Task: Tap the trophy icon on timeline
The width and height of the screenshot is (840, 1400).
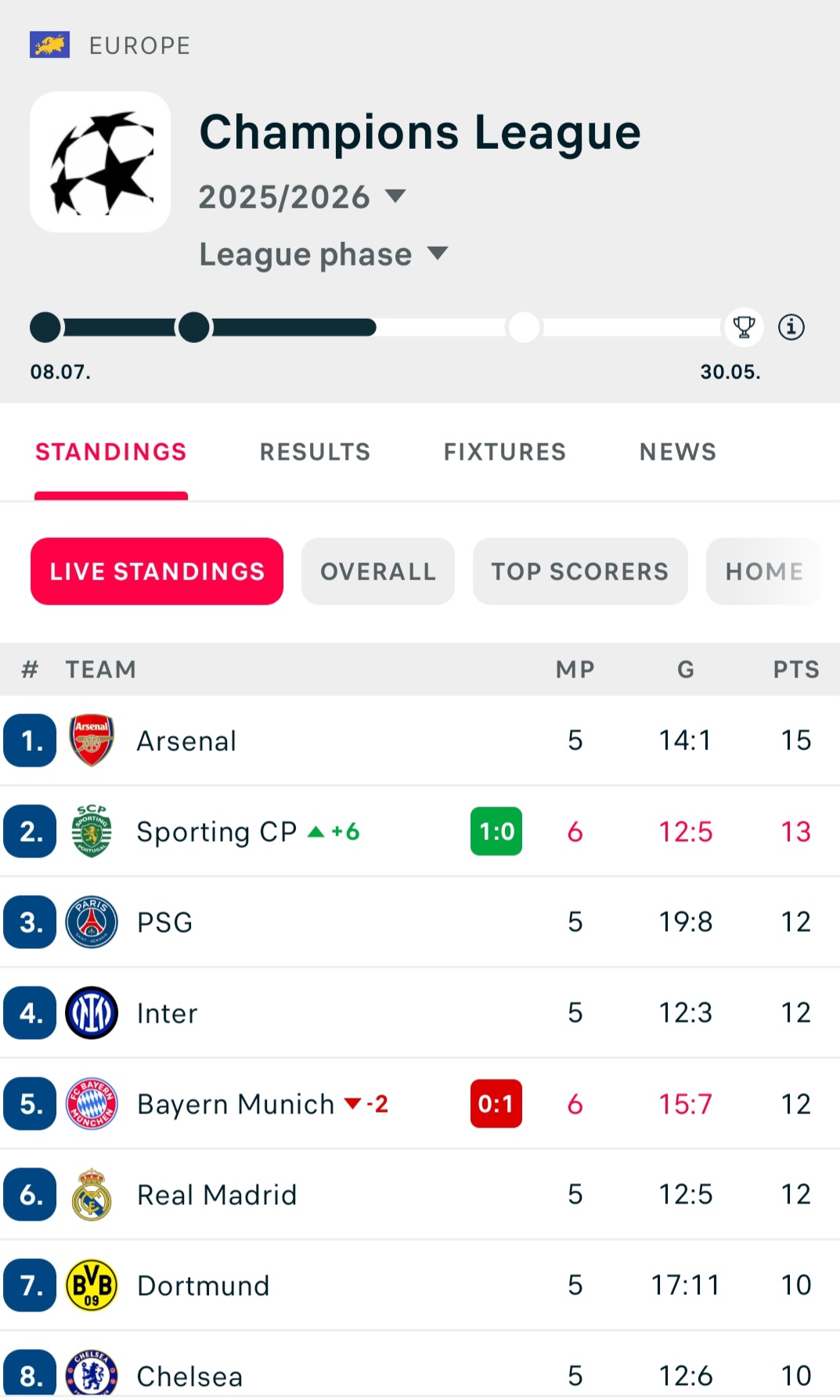Action: point(743,327)
